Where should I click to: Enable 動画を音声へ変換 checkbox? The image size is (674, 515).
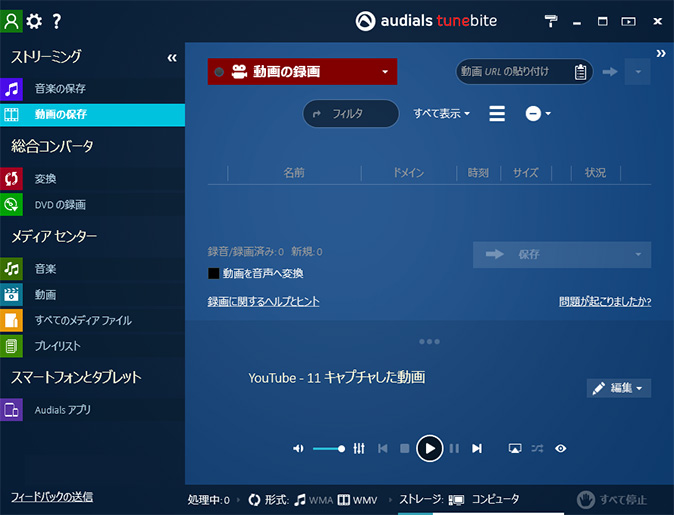(214, 273)
